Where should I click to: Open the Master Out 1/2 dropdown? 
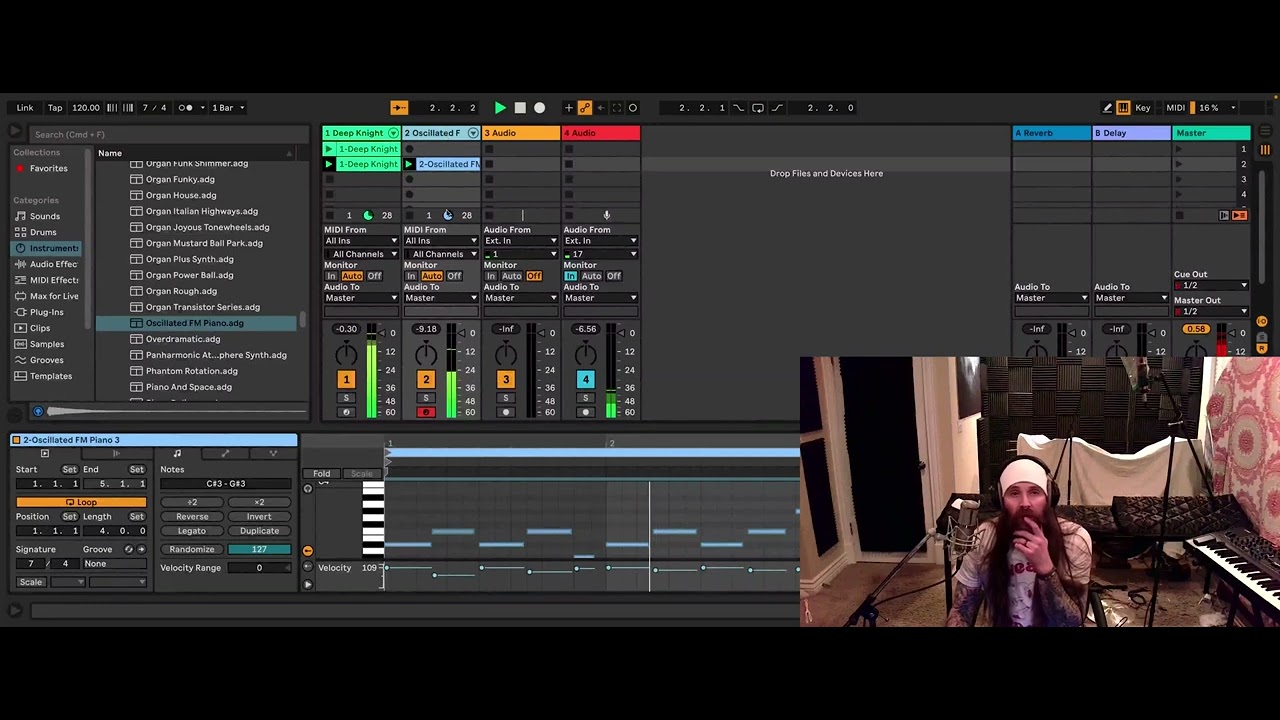click(1212, 311)
